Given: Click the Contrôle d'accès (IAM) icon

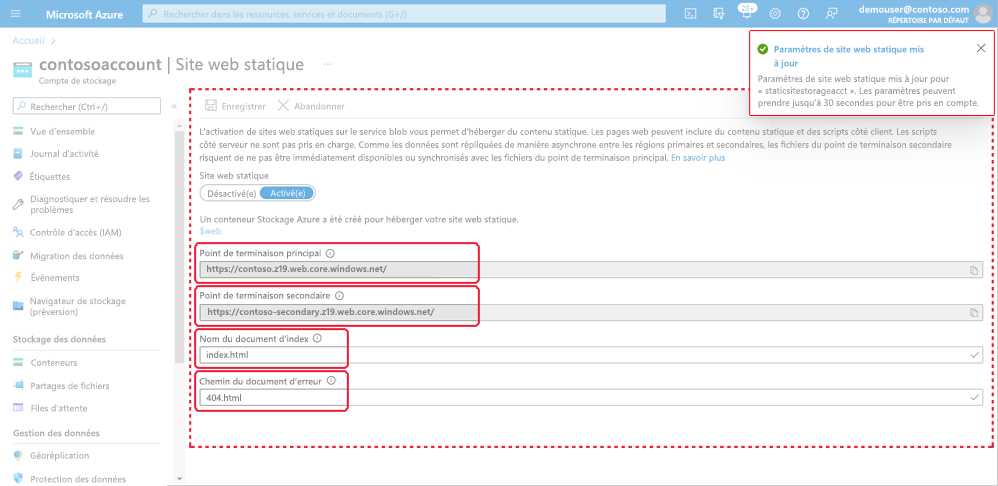Looking at the screenshot, I should pos(18,232).
